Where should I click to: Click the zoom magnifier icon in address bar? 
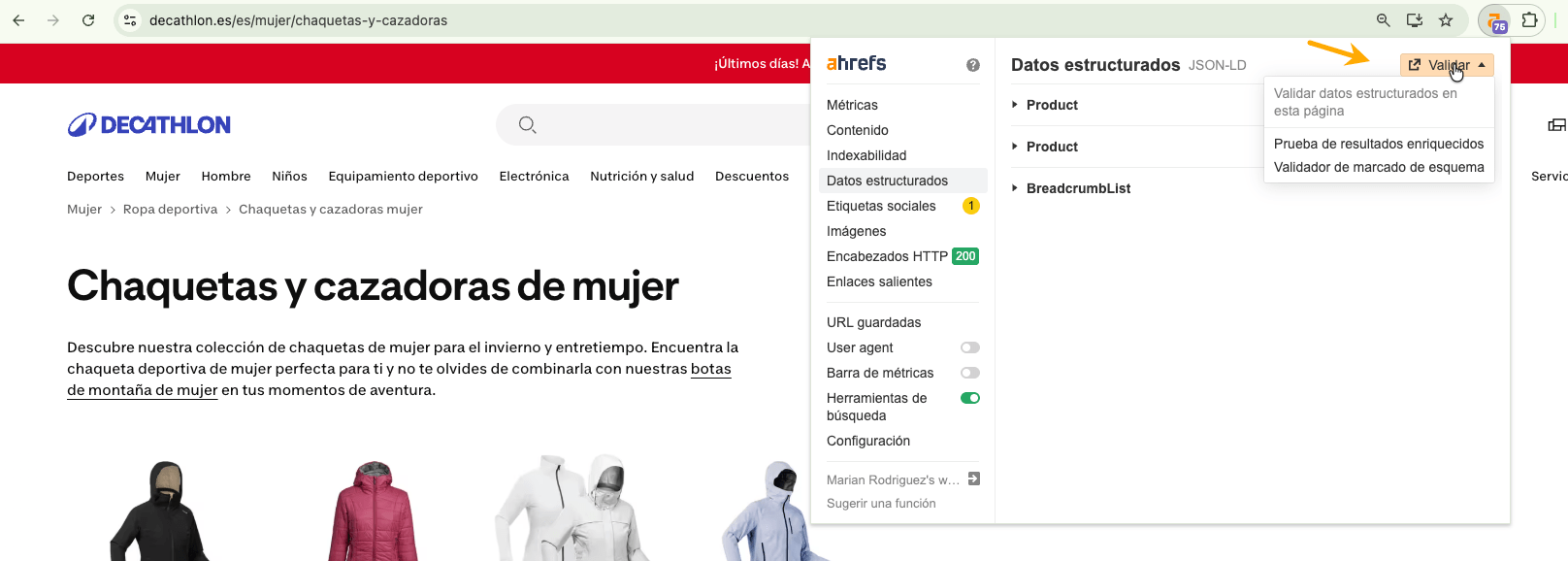point(1384,20)
